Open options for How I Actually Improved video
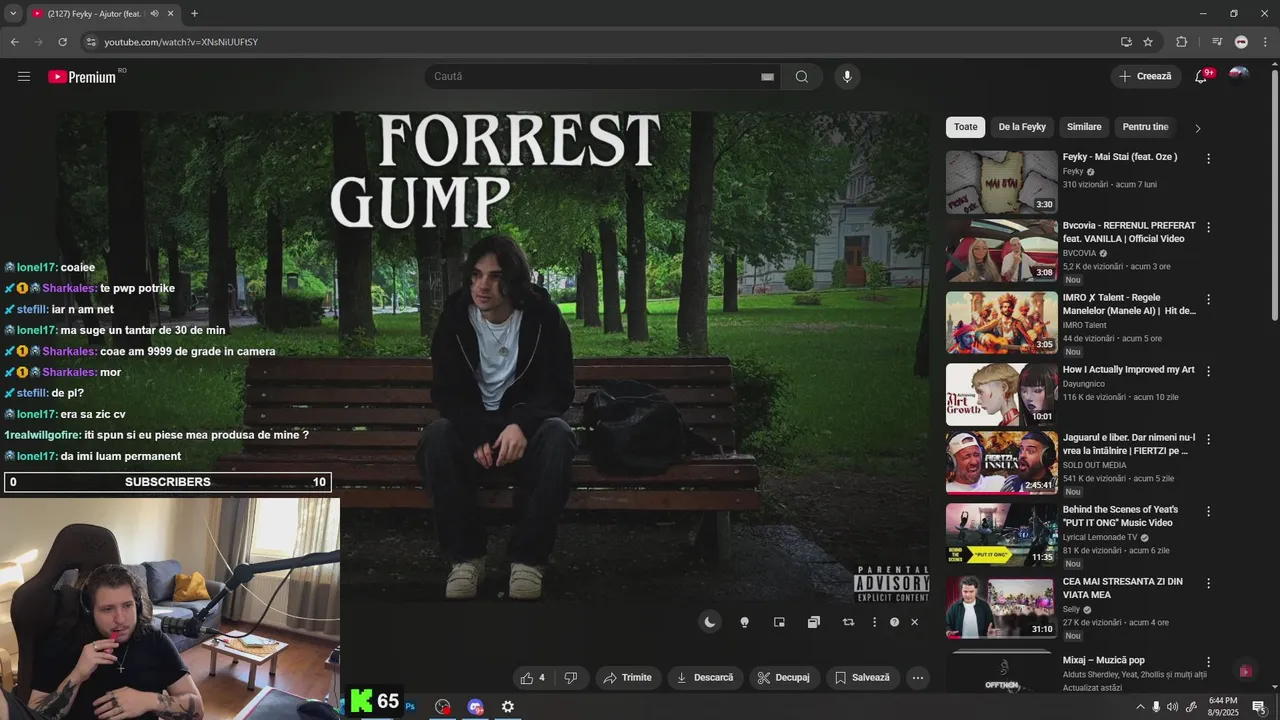The image size is (1280, 720). (1208, 371)
